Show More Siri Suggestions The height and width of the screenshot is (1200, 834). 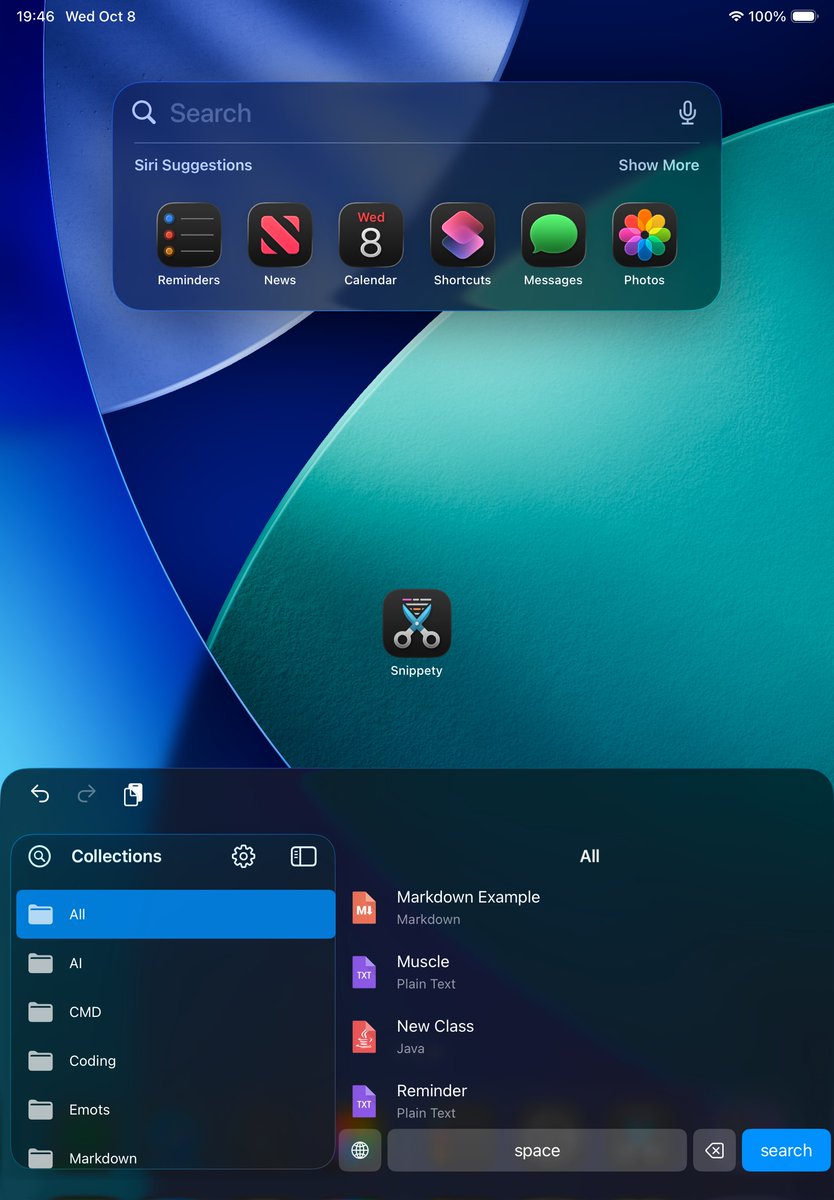click(x=658, y=165)
